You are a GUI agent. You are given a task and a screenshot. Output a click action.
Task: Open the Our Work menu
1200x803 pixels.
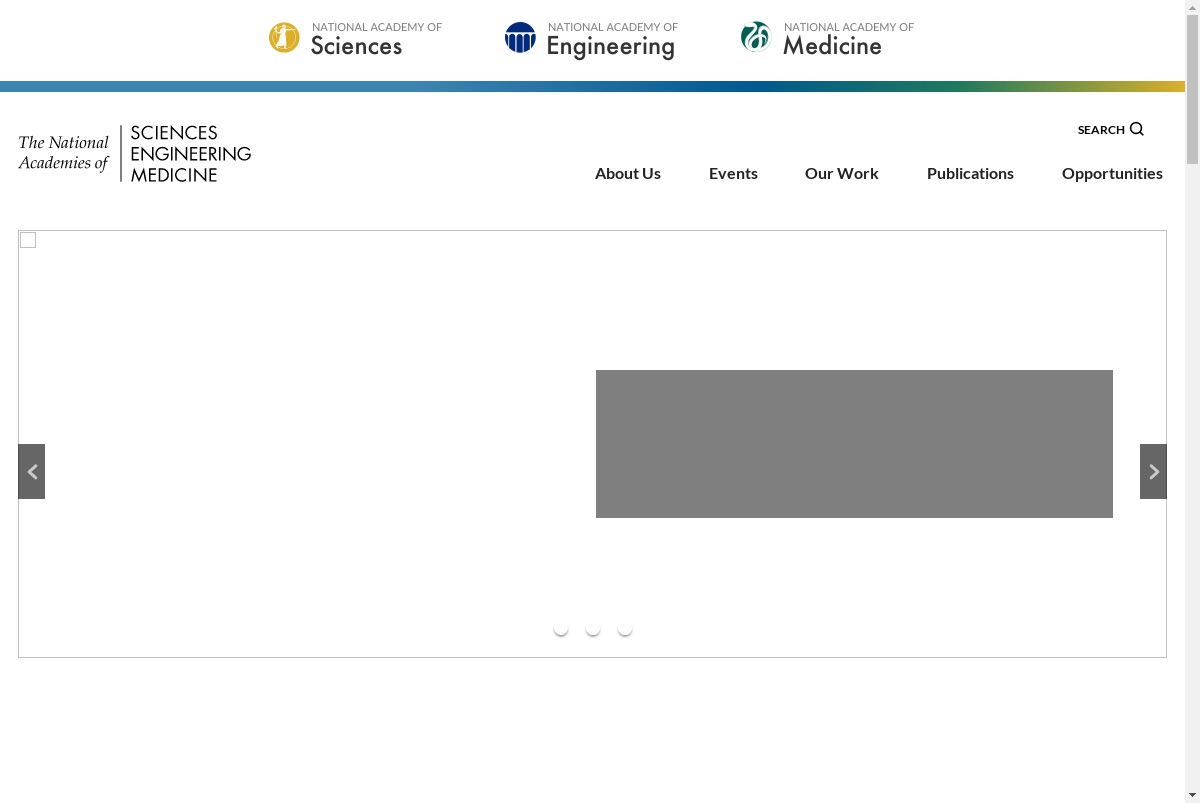click(x=842, y=173)
